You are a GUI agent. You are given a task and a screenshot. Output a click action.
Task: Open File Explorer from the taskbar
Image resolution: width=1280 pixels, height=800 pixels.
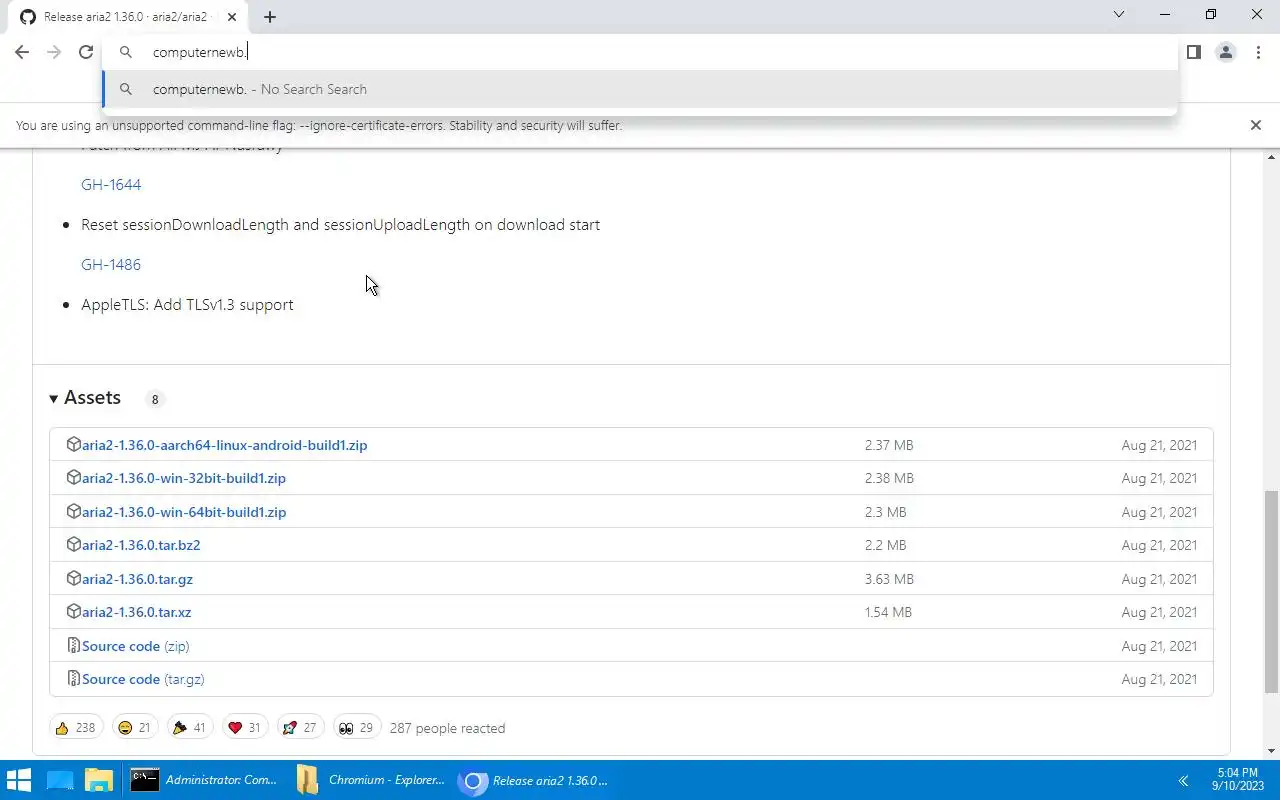(98, 780)
